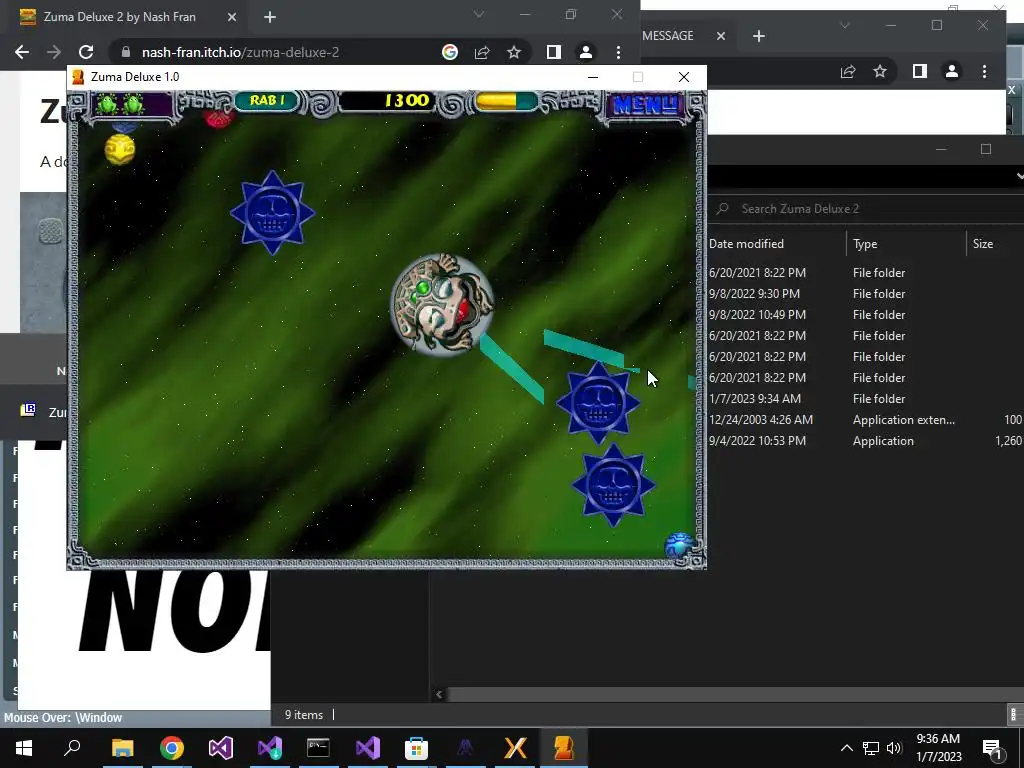Open the volume control in the tray
Viewport: 1024px width, 768px height.
pyautogui.click(x=894, y=748)
